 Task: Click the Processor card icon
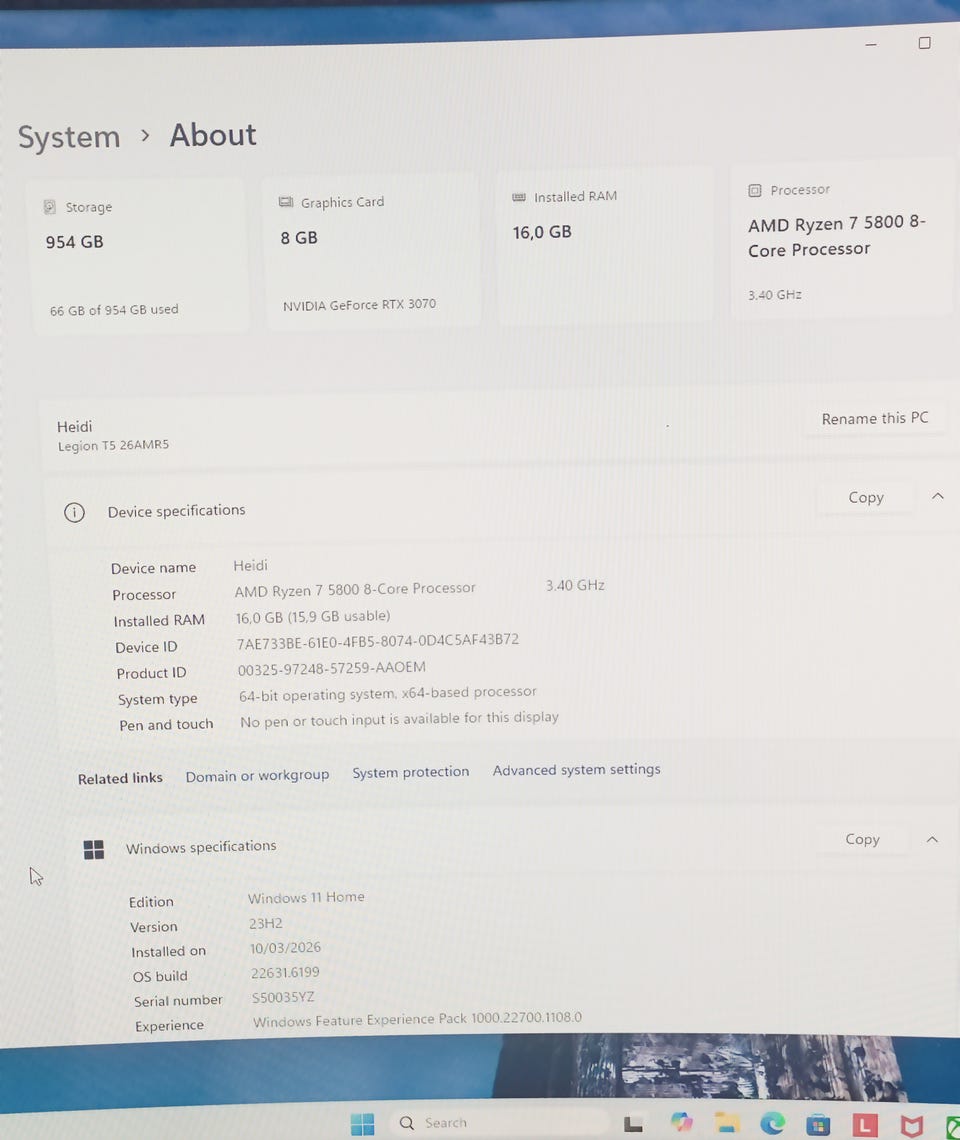755,190
